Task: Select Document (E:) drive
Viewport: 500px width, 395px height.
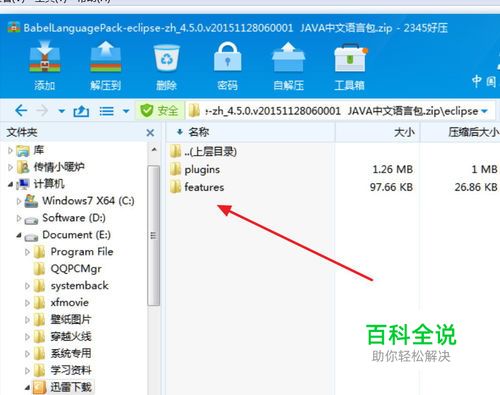Action: pyautogui.click(x=76, y=235)
